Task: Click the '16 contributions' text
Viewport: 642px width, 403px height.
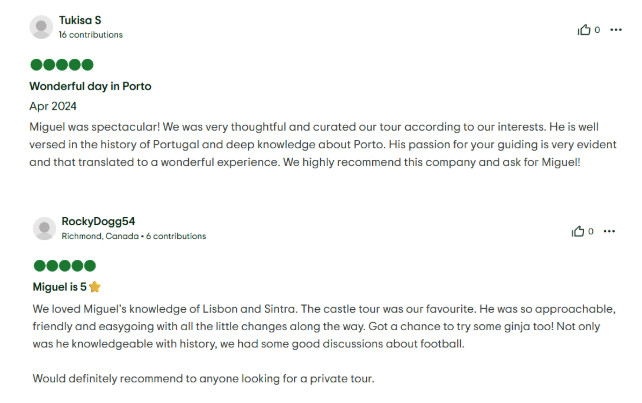Action: pos(90,35)
